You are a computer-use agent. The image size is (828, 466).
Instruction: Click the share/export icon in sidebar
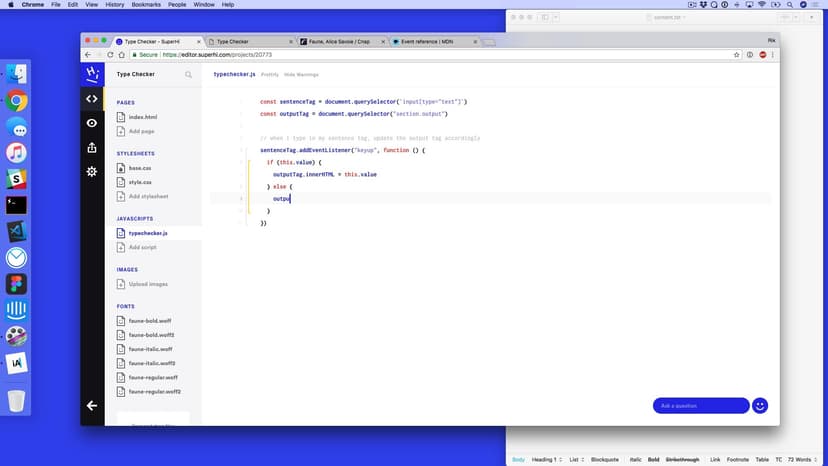(x=92, y=148)
